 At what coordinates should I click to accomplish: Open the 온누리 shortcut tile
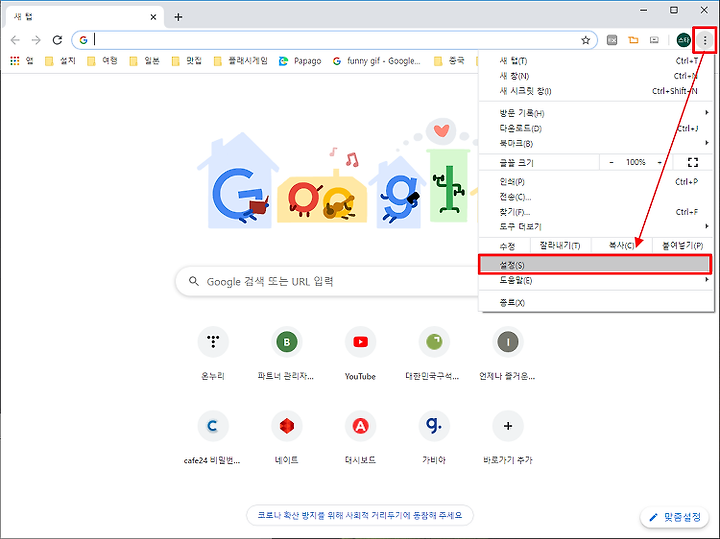tap(213, 354)
